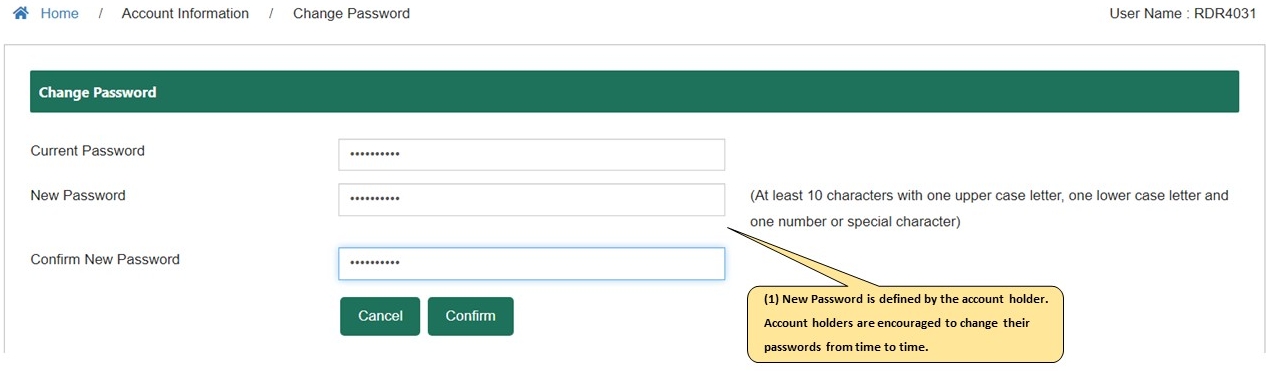This screenshot has height=371, width=1271.
Task: Click the password requirements hint text
Action: point(989,209)
